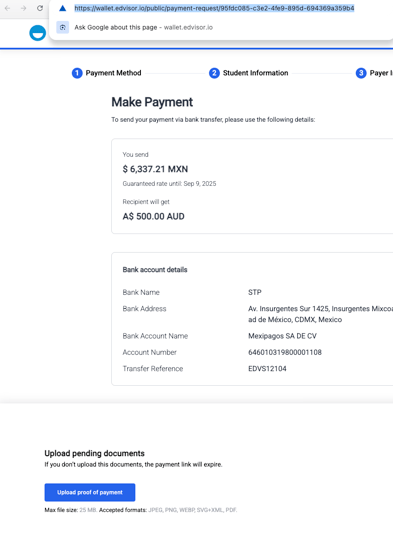Click the browser forward arrow
This screenshot has width=393, height=537.
[x=23, y=8]
